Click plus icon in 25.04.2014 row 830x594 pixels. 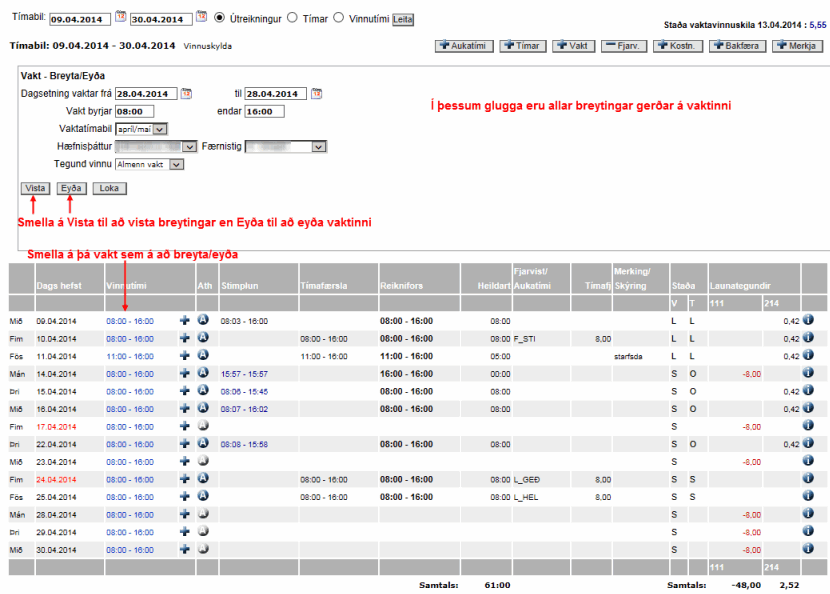pos(185,496)
